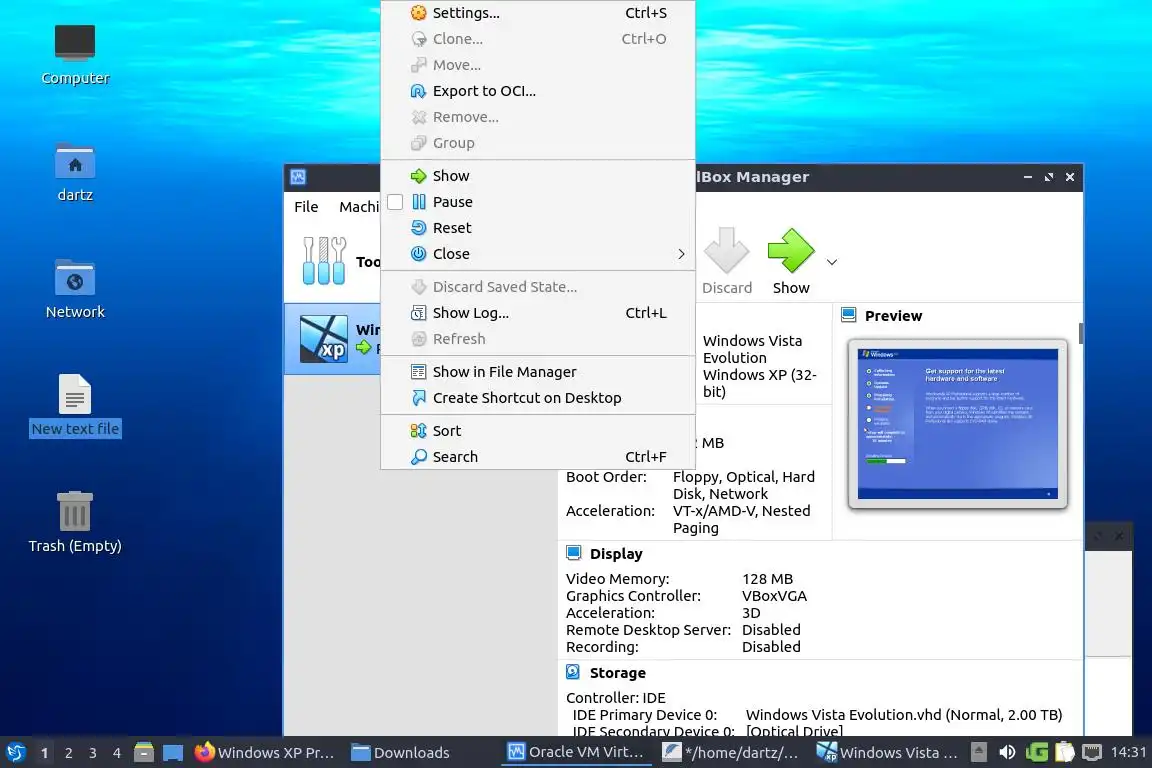This screenshot has height=768, width=1152.
Task: Open the File menu in VirtualBox Manager
Action: click(306, 207)
